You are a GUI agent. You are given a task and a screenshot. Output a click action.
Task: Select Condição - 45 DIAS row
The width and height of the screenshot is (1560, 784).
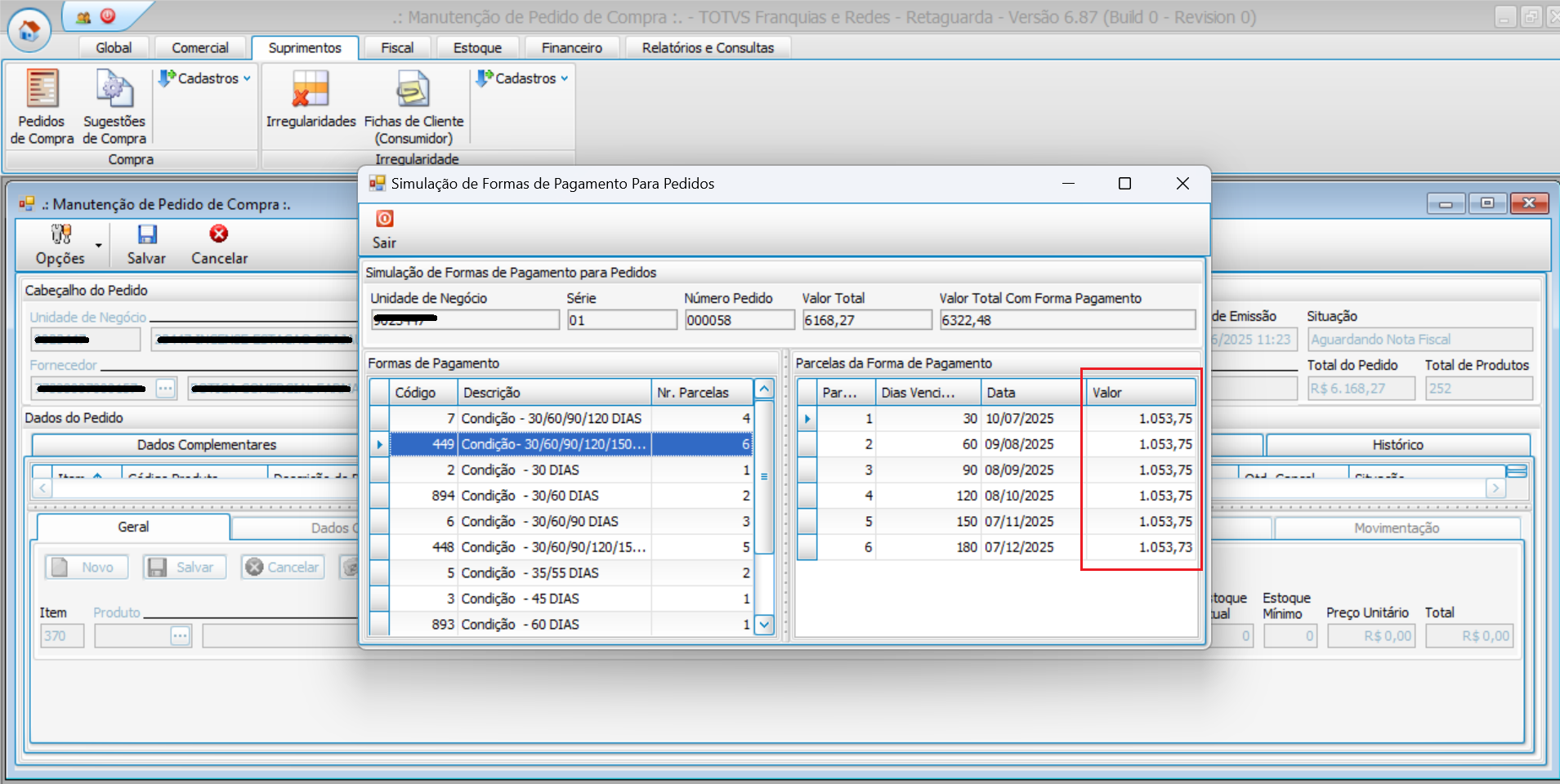tap(561, 599)
